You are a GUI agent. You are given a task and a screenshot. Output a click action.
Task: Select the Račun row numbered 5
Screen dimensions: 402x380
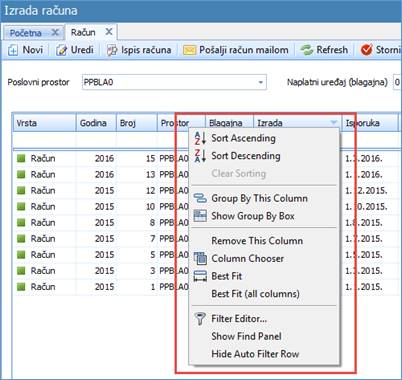coord(101,254)
